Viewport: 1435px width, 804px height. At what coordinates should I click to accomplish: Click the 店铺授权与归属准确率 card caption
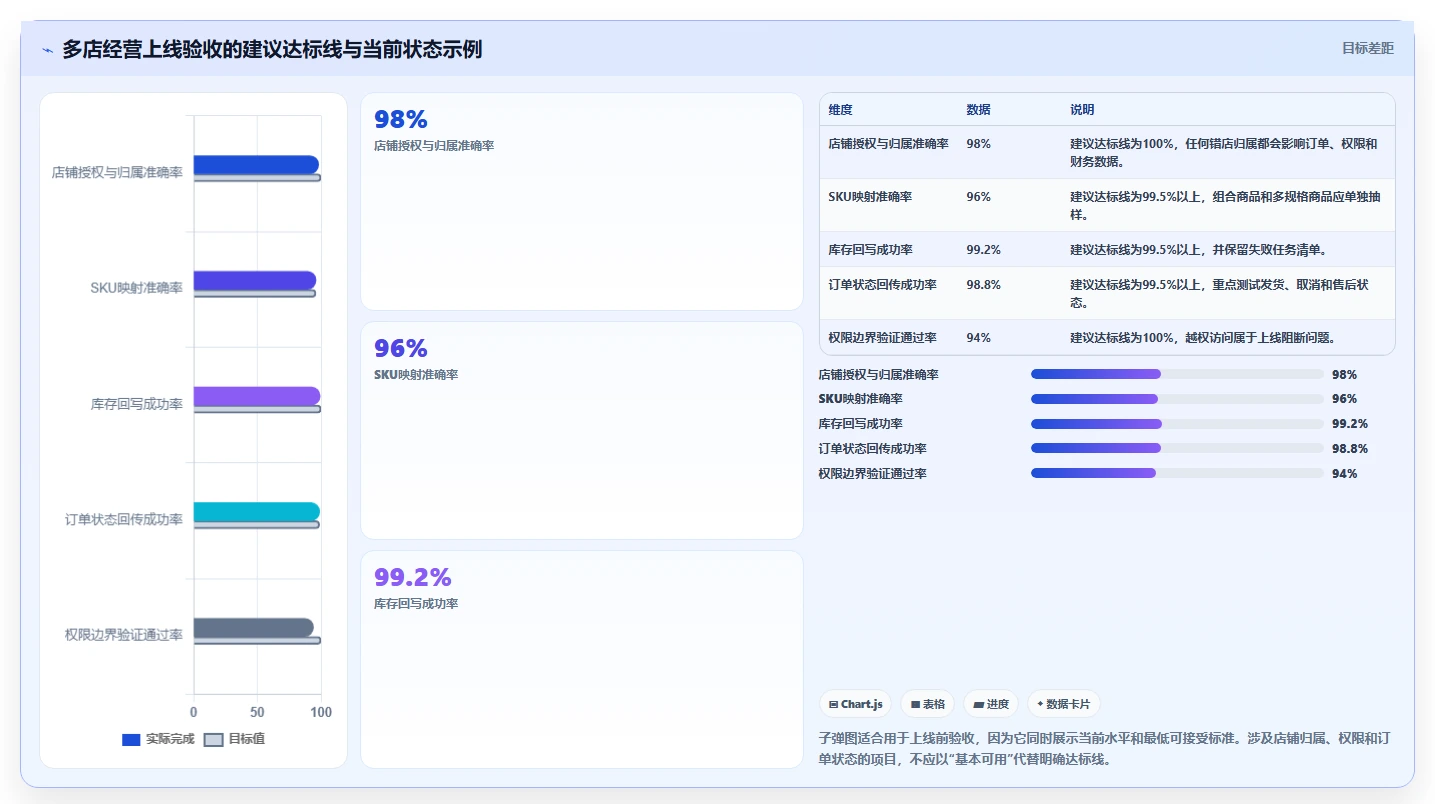tap(434, 145)
